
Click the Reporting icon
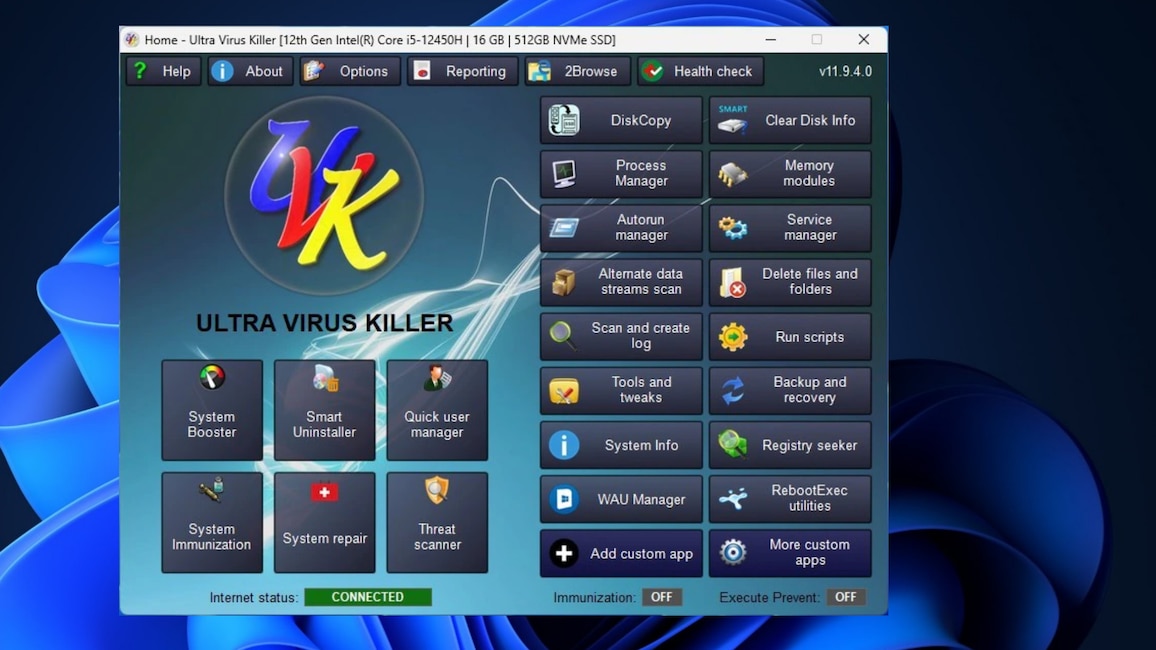click(x=422, y=71)
